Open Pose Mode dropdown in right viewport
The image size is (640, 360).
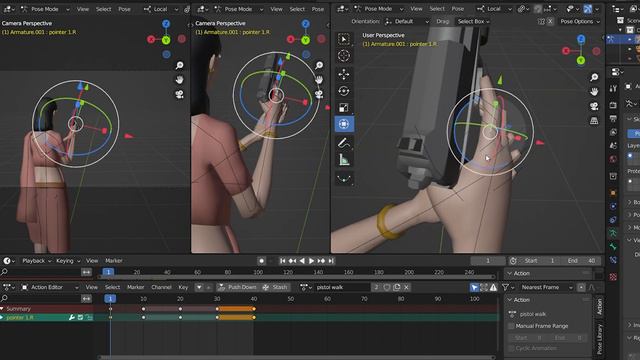380,9
